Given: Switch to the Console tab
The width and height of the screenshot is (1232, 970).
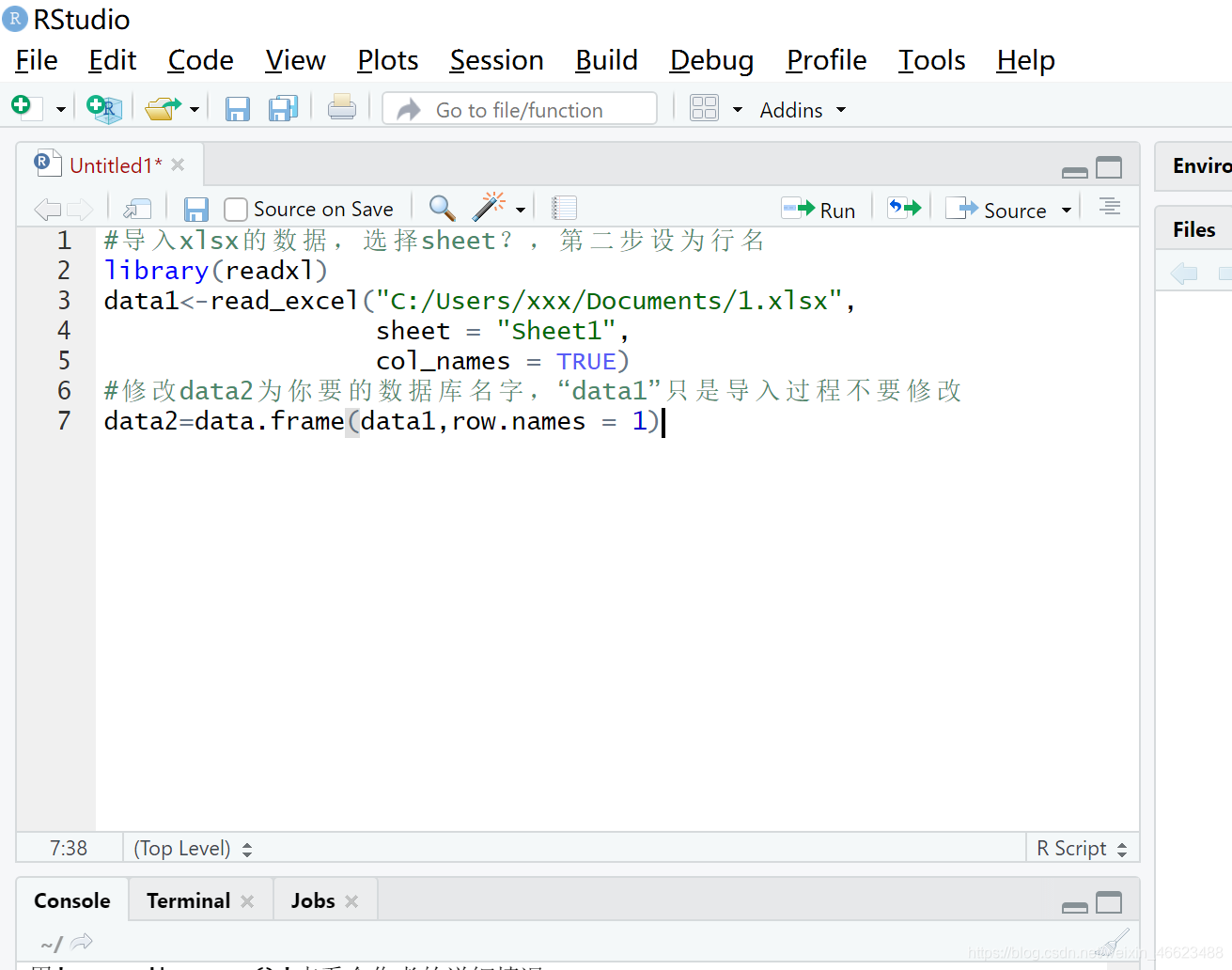Looking at the screenshot, I should tap(72, 900).
